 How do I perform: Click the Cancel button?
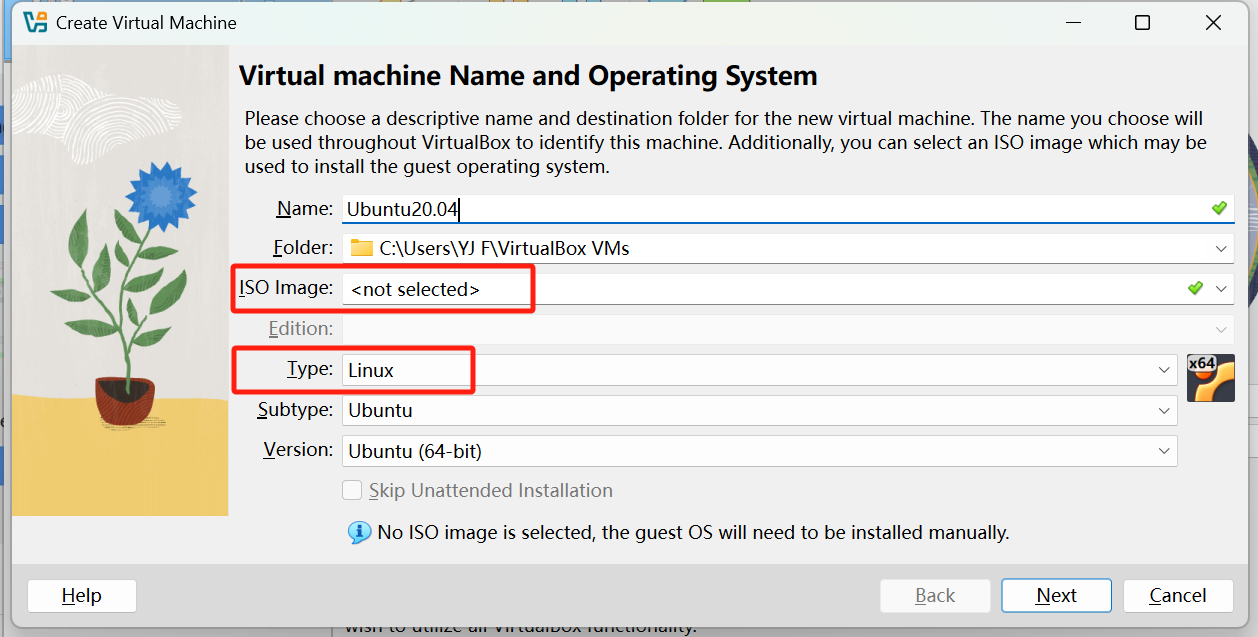coord(1177,596)
